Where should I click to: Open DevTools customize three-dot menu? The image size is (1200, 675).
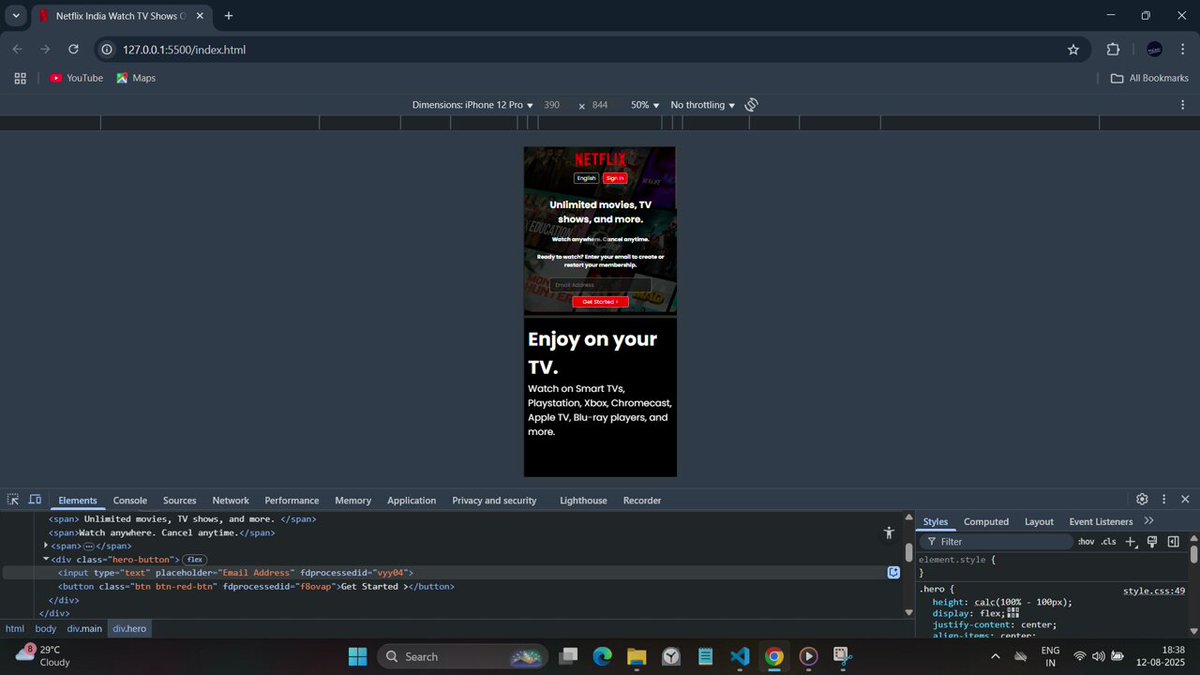point(1164,499)
